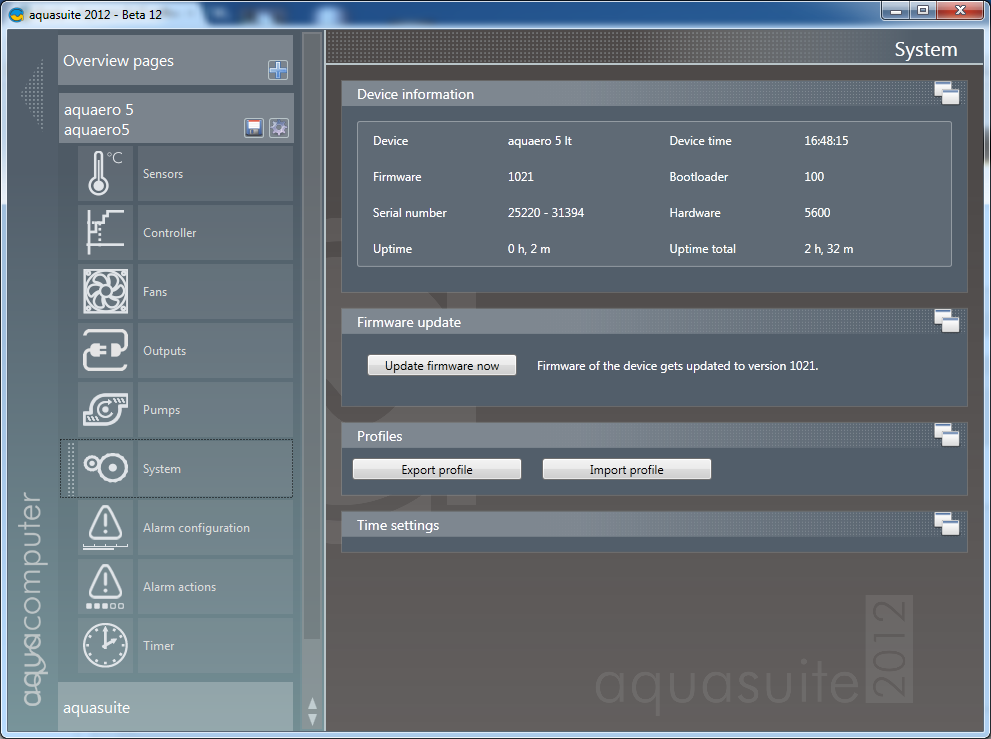Image resolution: width=991 pixels, height=739 pixels.
Task: Click the Timer clock icon
Action: 105,646
